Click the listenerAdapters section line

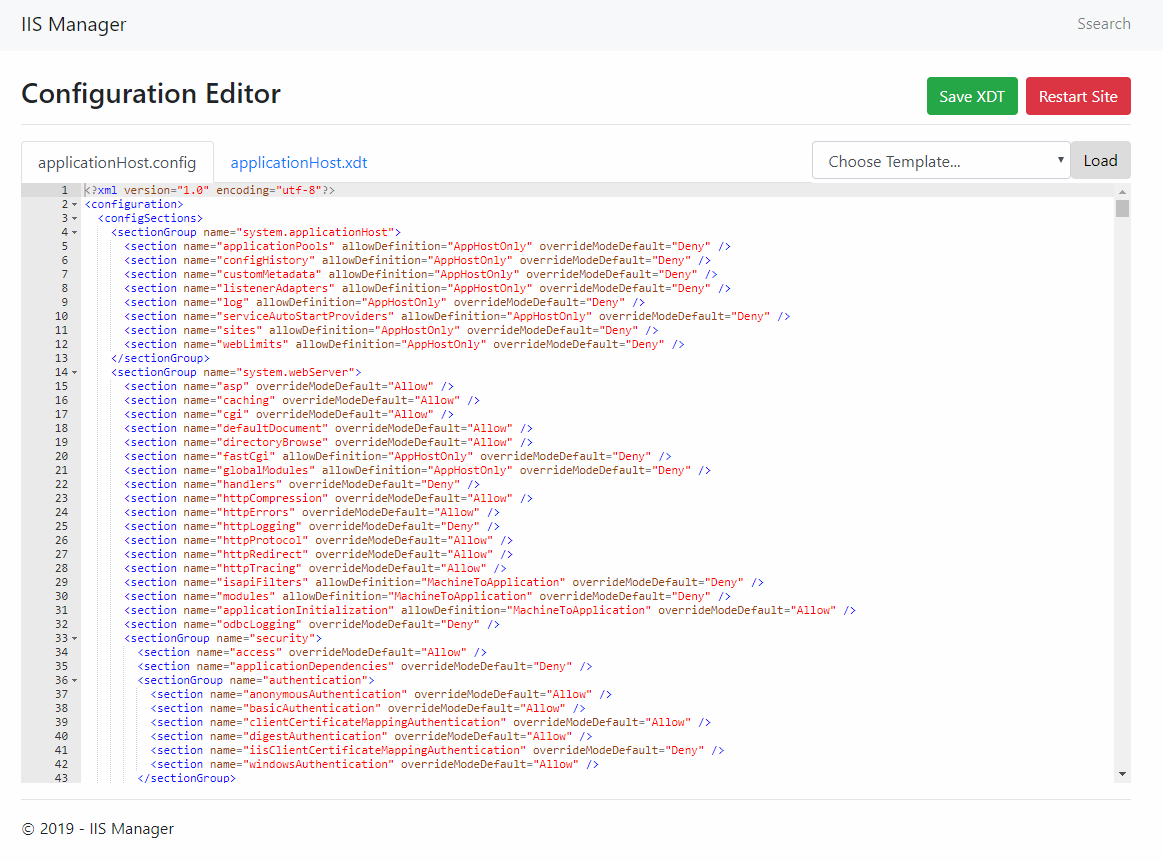(x=427, y=288)
